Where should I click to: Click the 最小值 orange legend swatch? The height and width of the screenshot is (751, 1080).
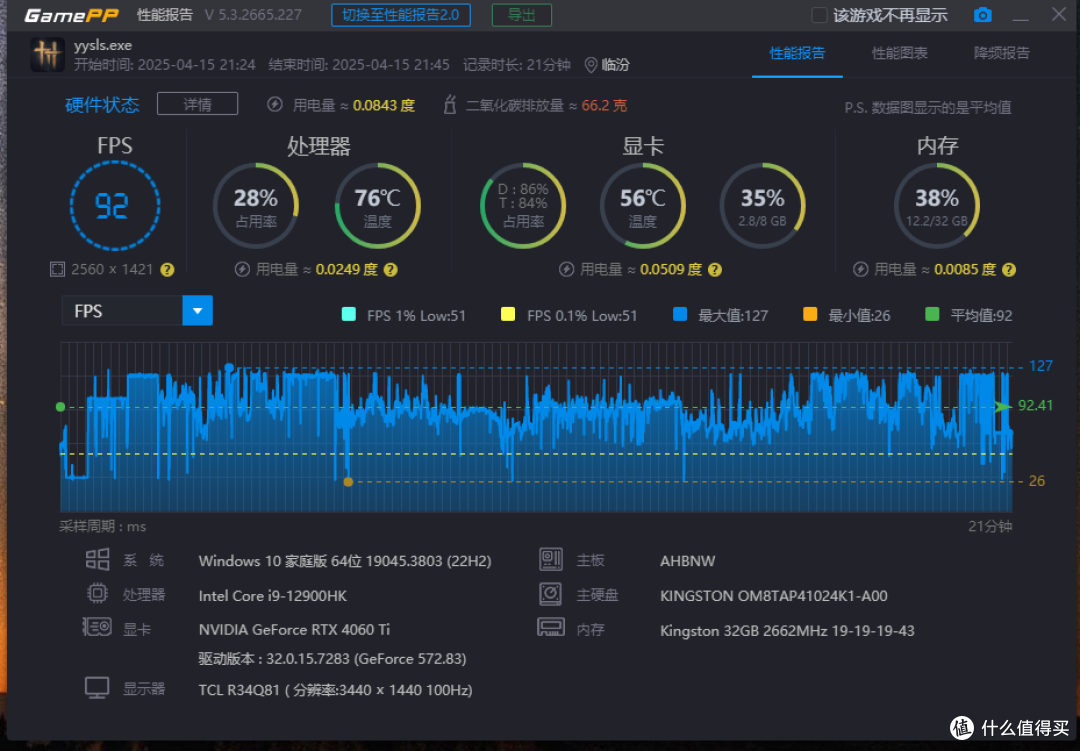click(x=810, y=315)
